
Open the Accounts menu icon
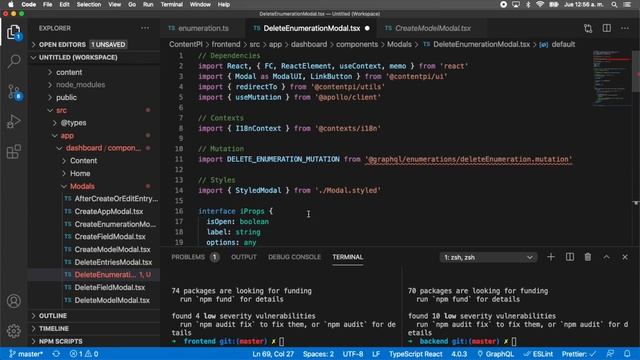coord(13,301)
